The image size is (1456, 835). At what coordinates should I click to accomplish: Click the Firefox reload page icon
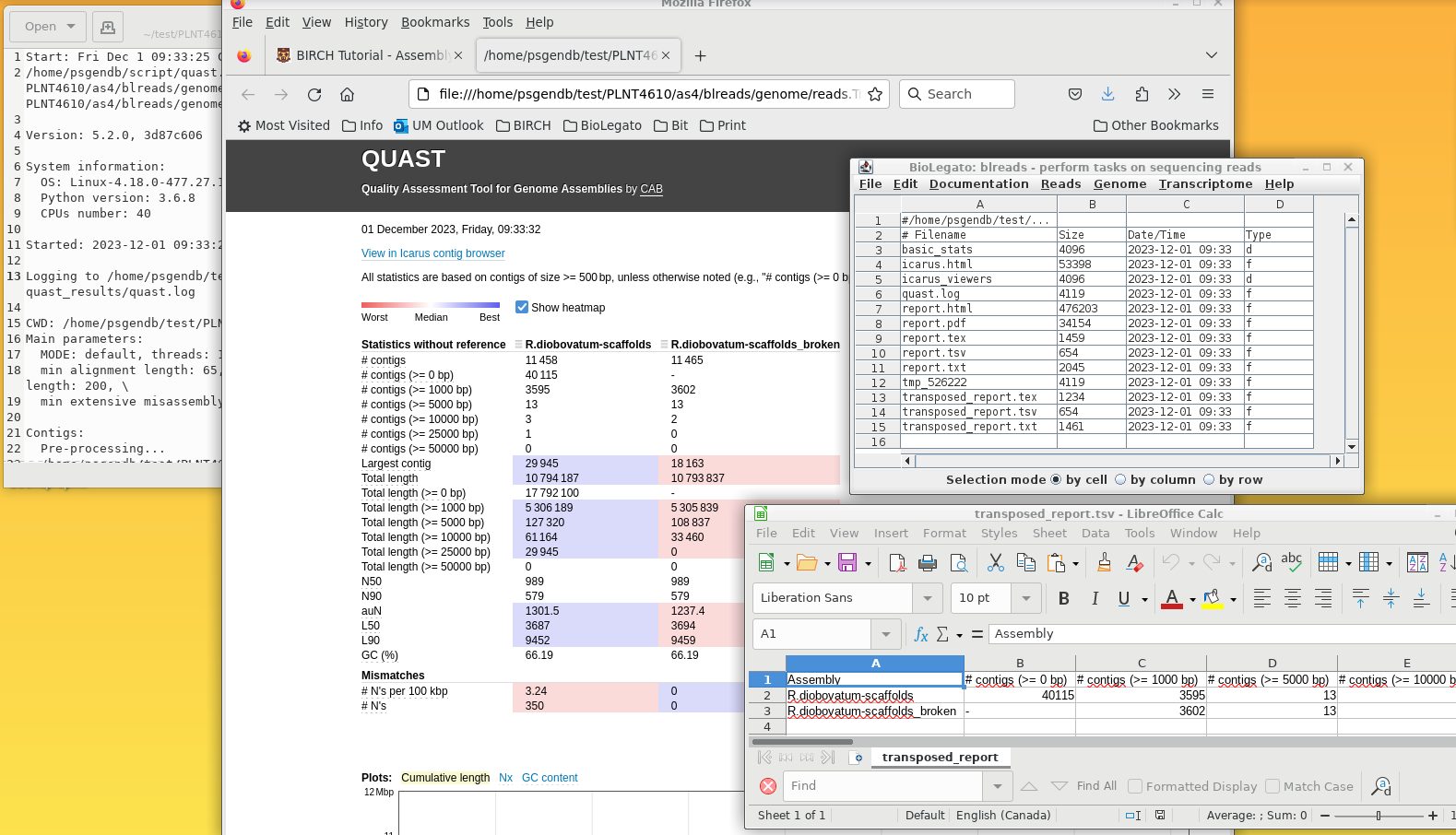point(314,94)
